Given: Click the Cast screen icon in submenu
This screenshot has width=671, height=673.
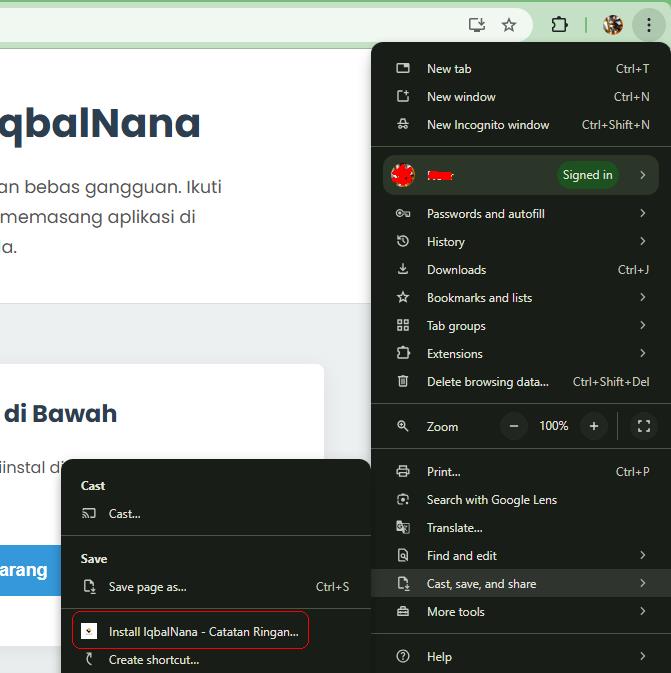Looking at the screenshot, I should (x=89, y=513).
